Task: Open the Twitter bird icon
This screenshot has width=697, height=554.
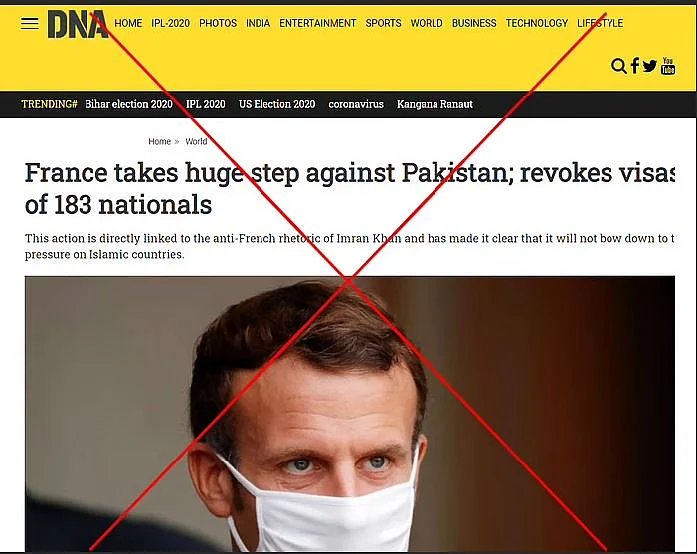Action: [x=649, y=66]
